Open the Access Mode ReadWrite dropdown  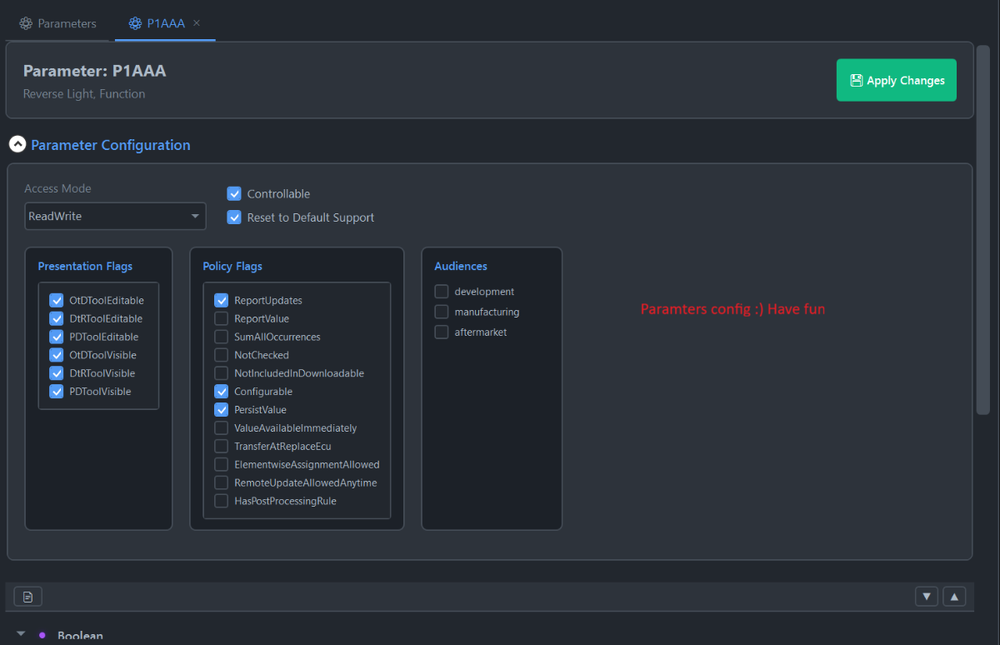pos(114,216)
